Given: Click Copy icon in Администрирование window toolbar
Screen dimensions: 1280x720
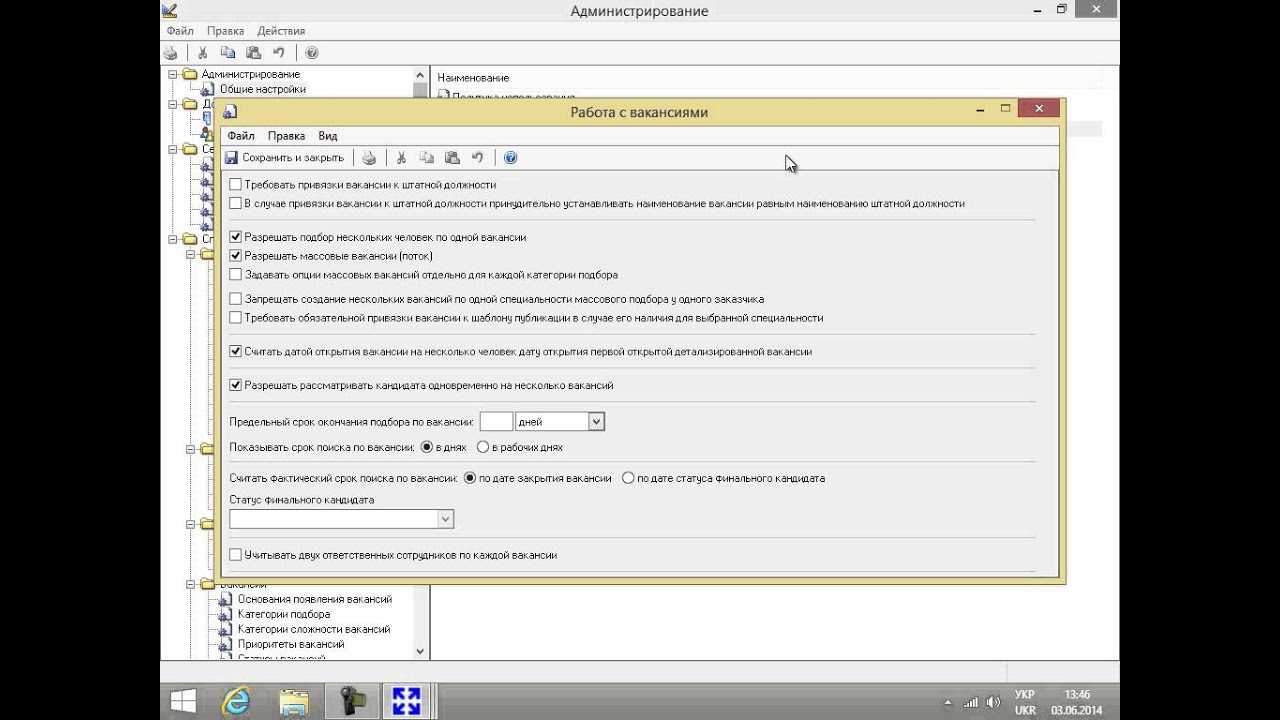Looking at the screenshot, I should pos(228,53).
